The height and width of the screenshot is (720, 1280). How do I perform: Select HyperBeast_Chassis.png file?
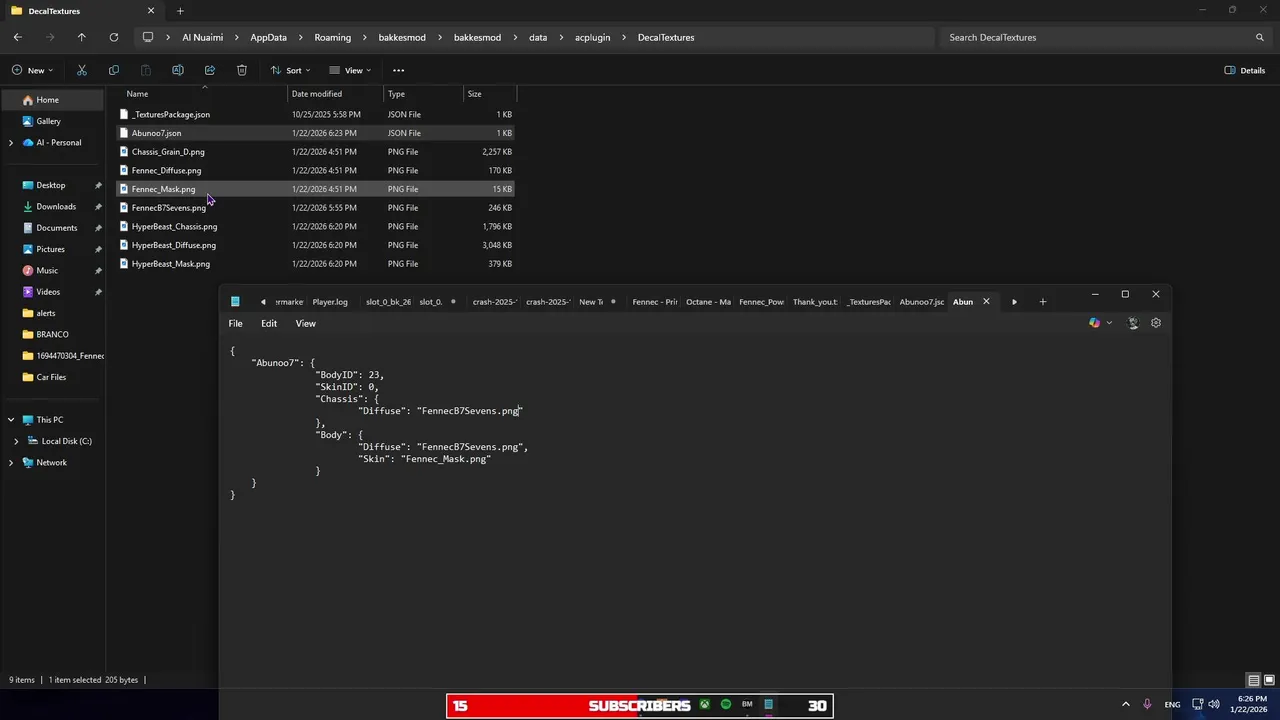click(x=315, y=226)
